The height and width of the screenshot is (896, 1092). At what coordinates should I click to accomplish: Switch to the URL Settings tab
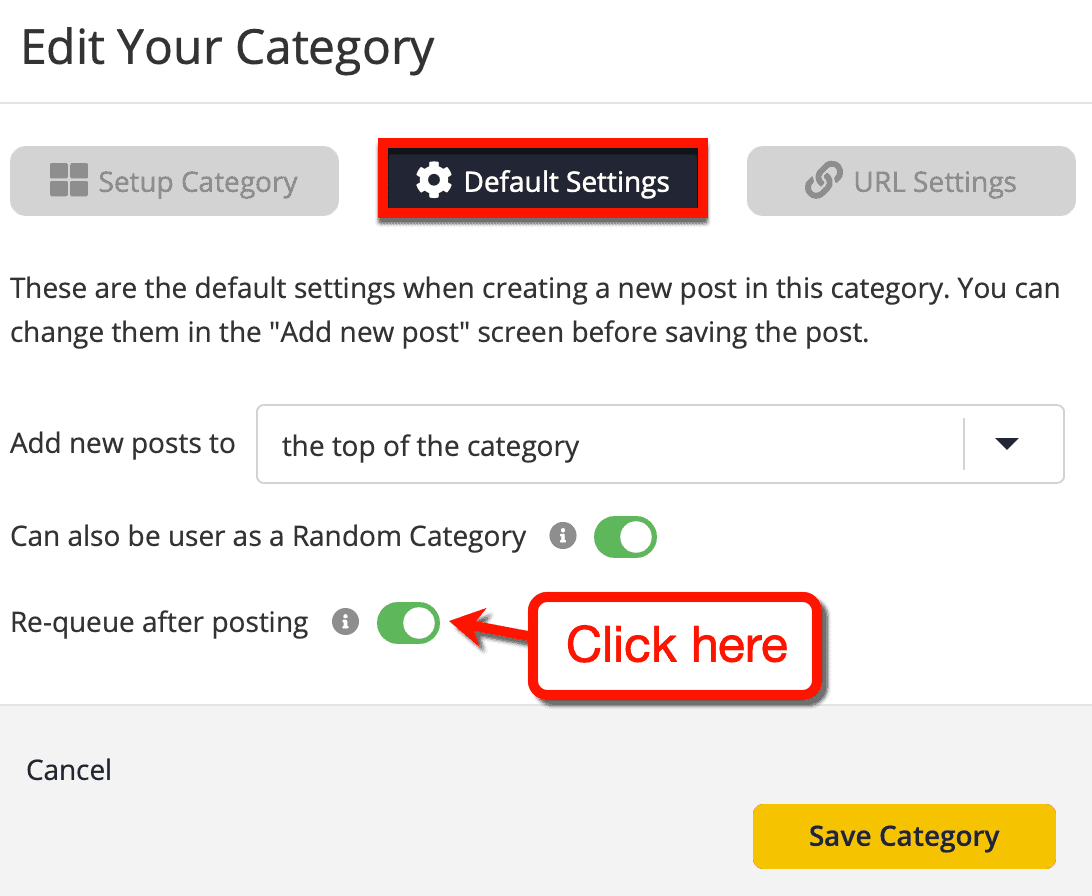click(x=910, y=181)
